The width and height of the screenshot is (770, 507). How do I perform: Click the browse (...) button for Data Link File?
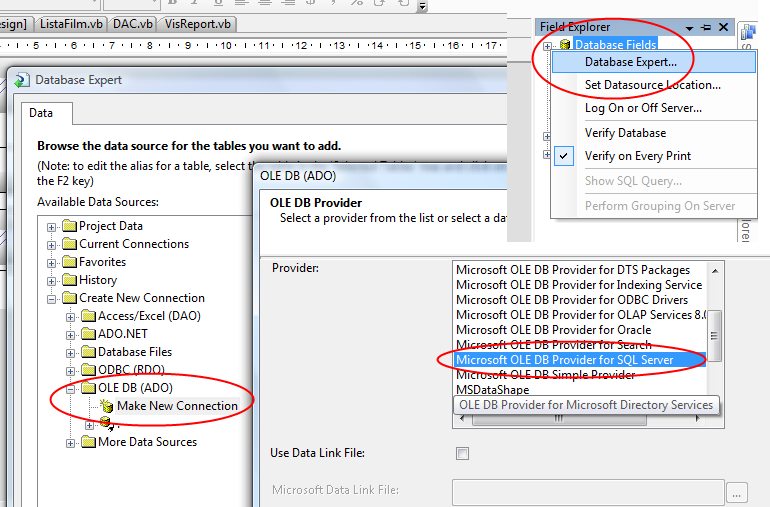[x=737, y=492]
